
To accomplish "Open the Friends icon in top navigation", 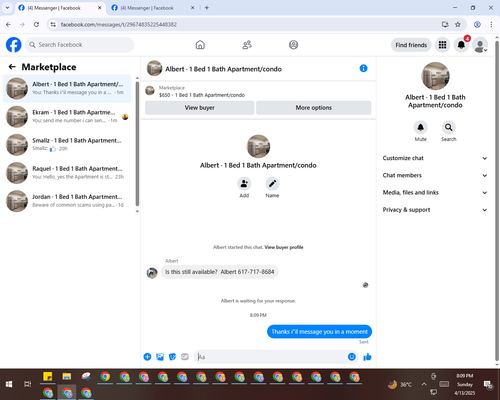I will [x=247, y=45].
